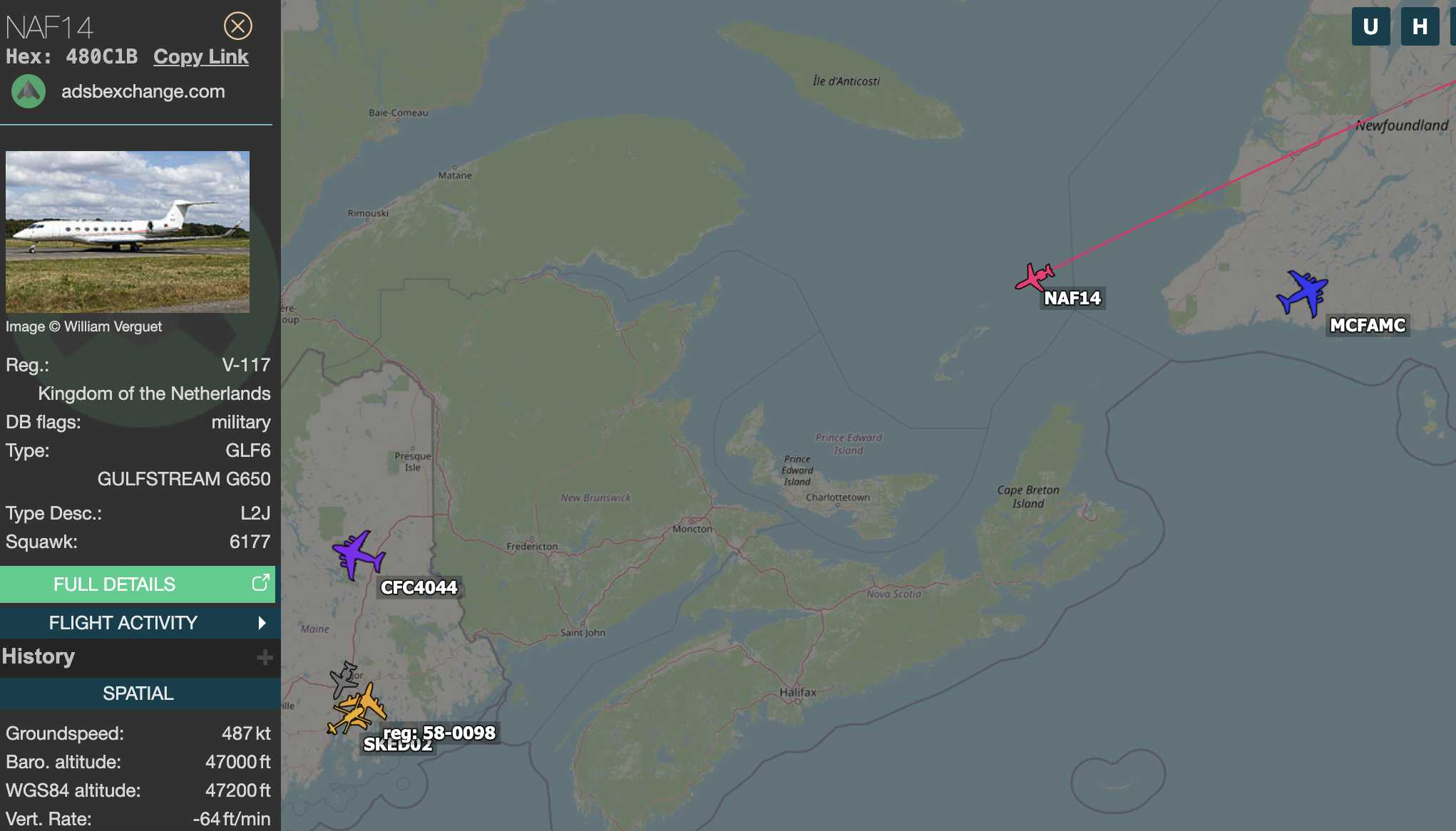Screen dimensions: 1456x831
Task: Select the blue MCFAMC aircraft icon
Action: (x=1303, y=292)
